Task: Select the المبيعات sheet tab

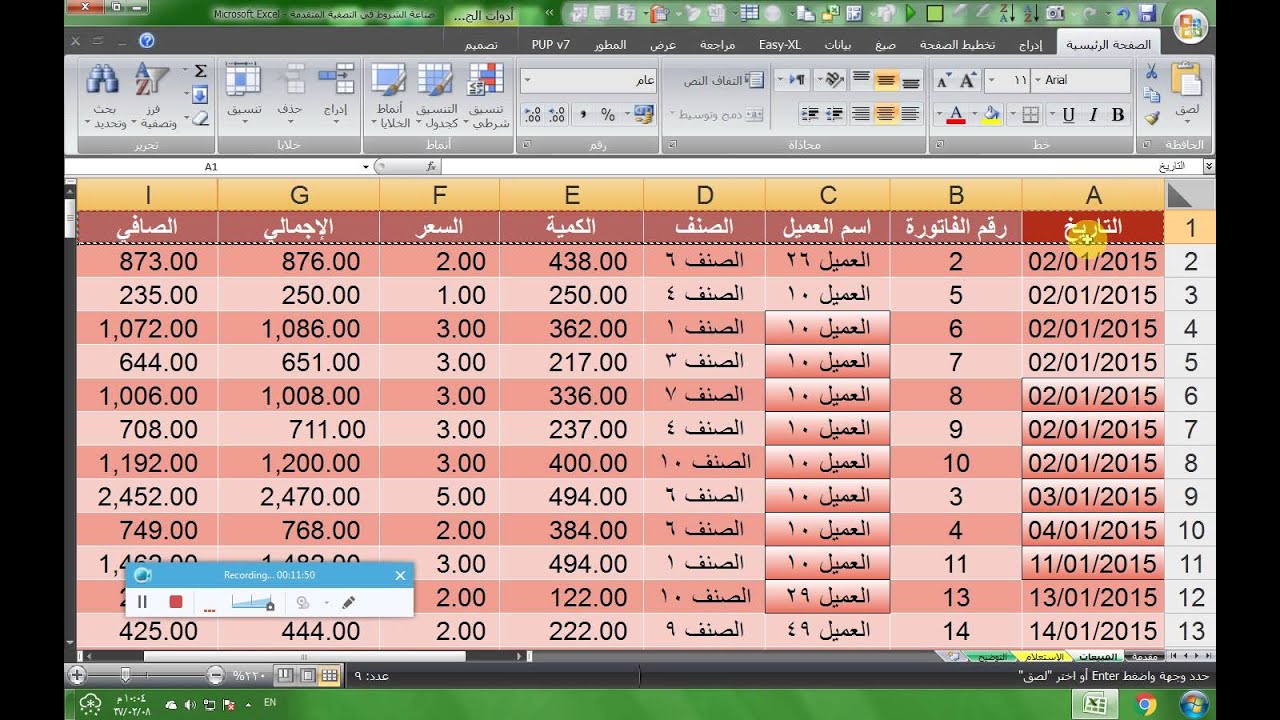Action: tap(1098, 657)
